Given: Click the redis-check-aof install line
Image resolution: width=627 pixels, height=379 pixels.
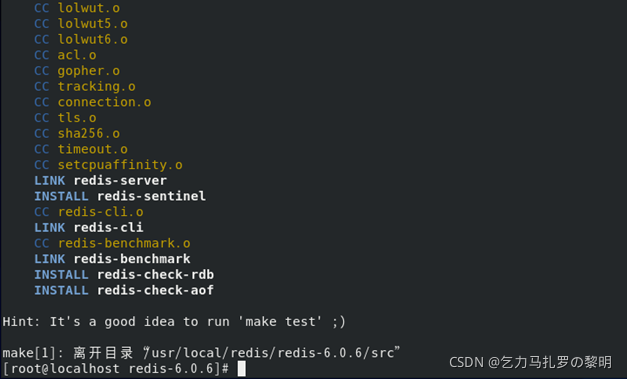Looking at the screenshot, I should (124, 290).
